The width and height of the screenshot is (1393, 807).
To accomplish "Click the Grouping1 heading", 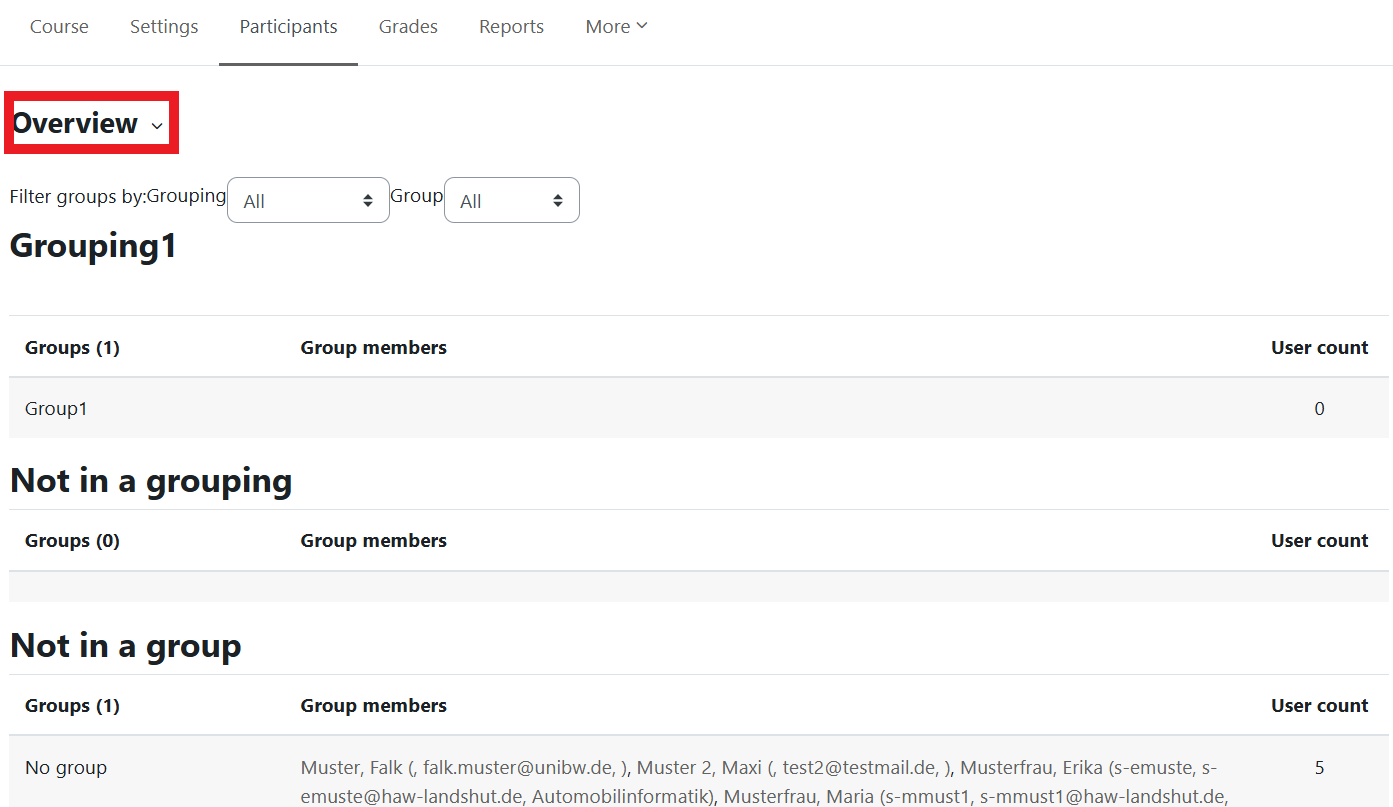I will (93, 246).
